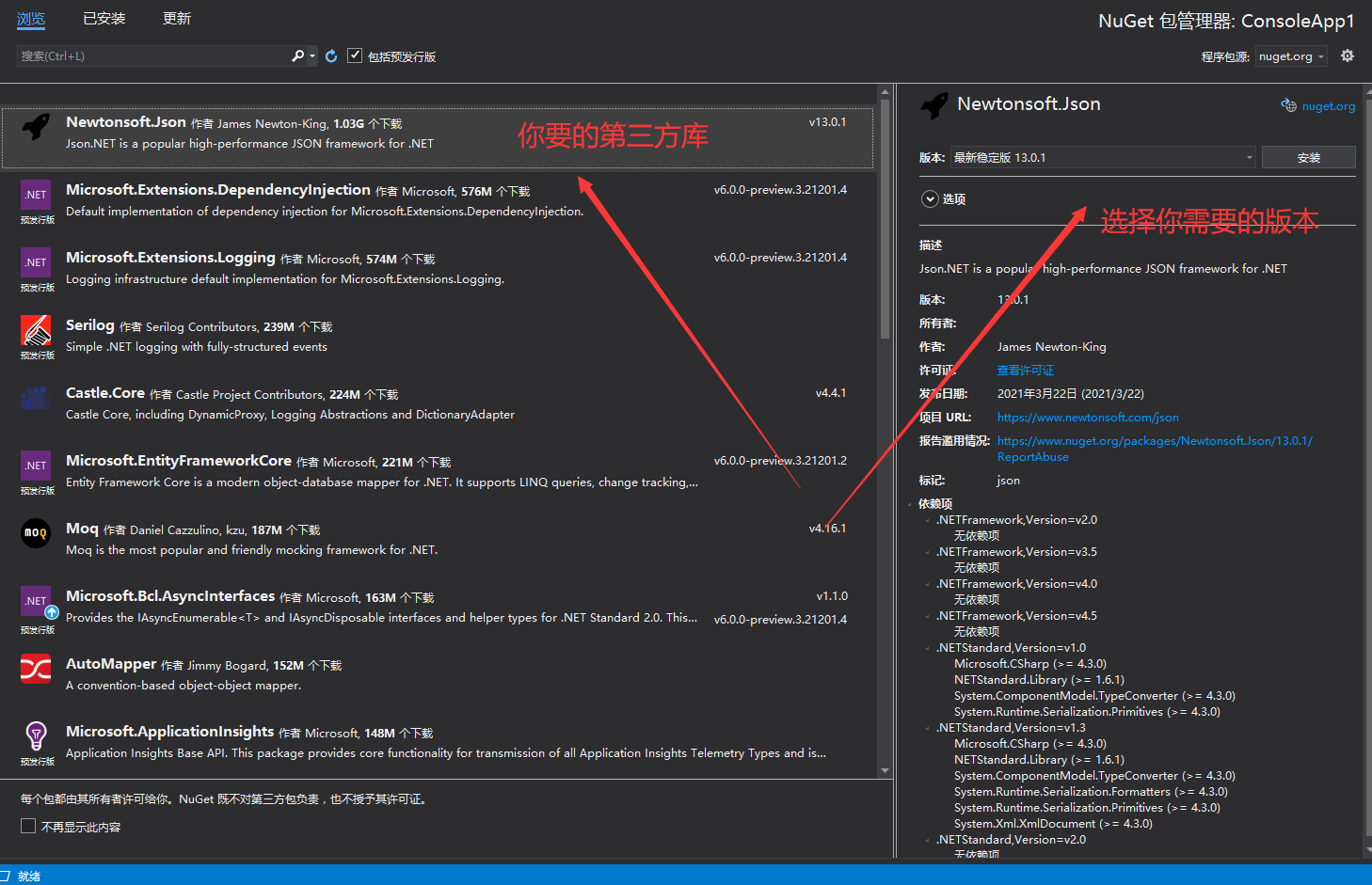Screen dimensions: 1372x885
Task: Open the view license link
Action: (1026, 371)
